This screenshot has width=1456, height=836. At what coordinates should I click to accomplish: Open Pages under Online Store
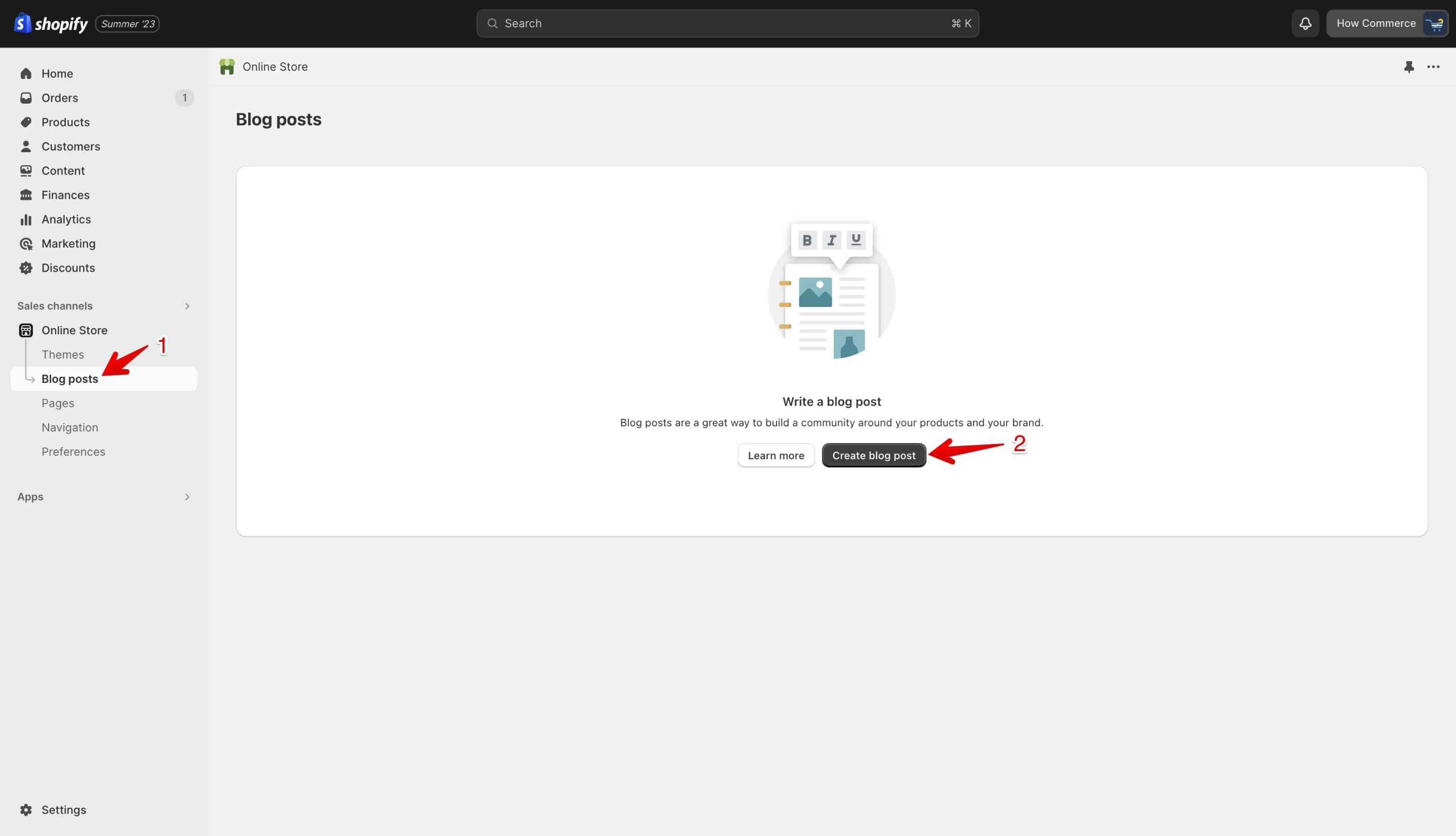click(x=58, y=403)
